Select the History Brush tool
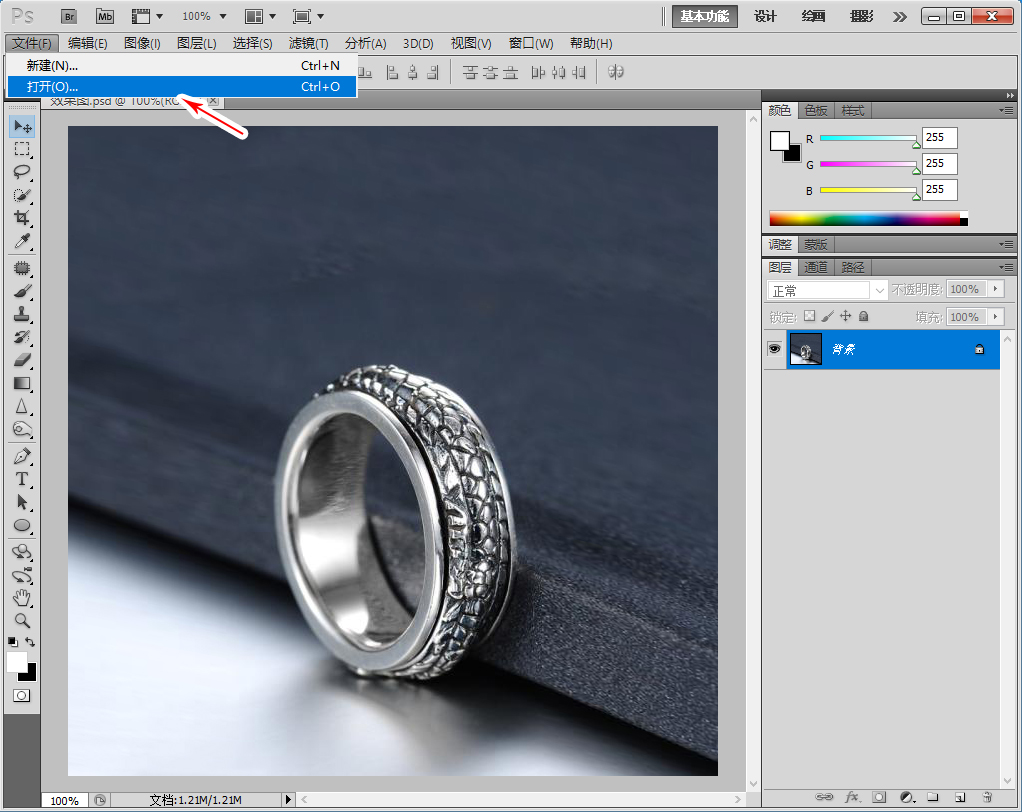This screenshot has height=812, width=1022. [x=22, y=337]
